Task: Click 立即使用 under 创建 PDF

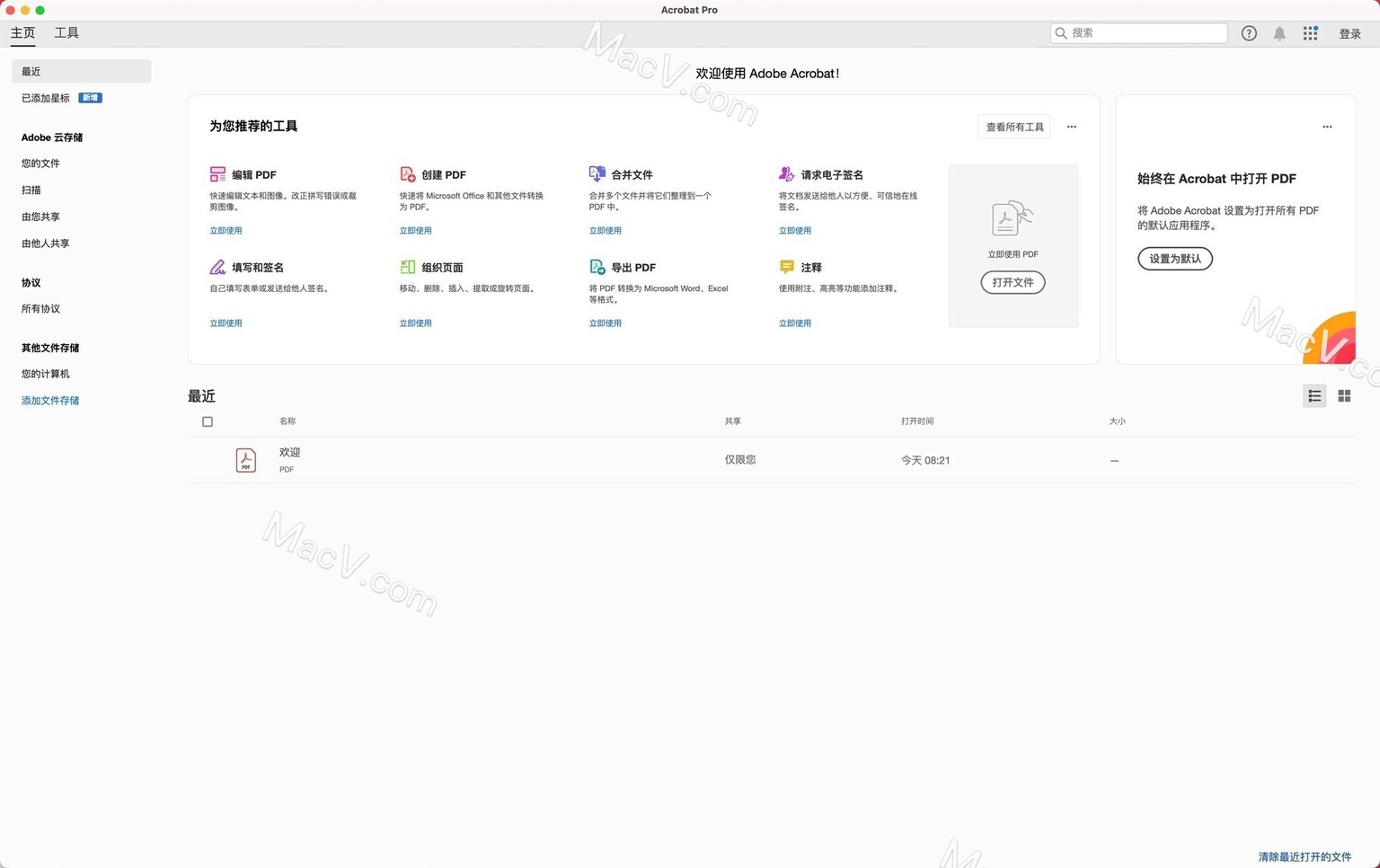Action: point(415,231)
